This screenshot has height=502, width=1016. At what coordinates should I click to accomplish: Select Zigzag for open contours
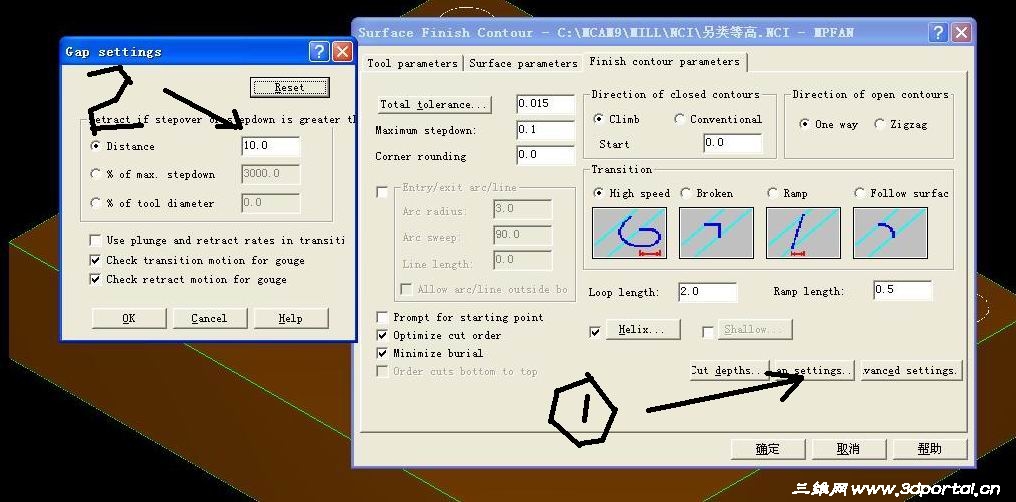(879, 124)
